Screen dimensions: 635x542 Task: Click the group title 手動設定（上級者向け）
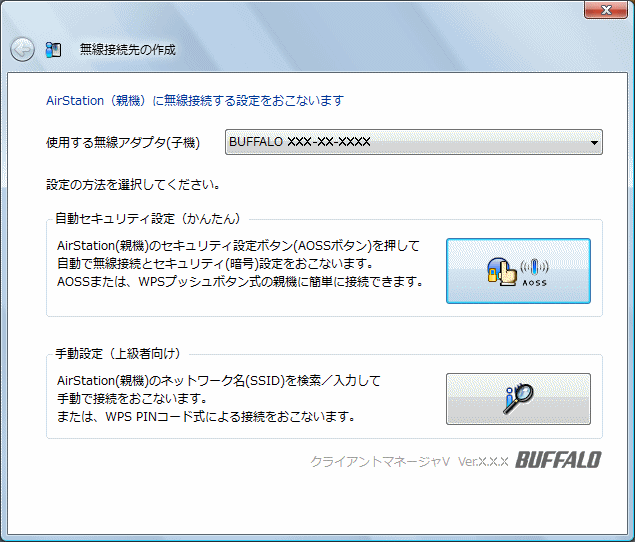(x=118, y=354)
